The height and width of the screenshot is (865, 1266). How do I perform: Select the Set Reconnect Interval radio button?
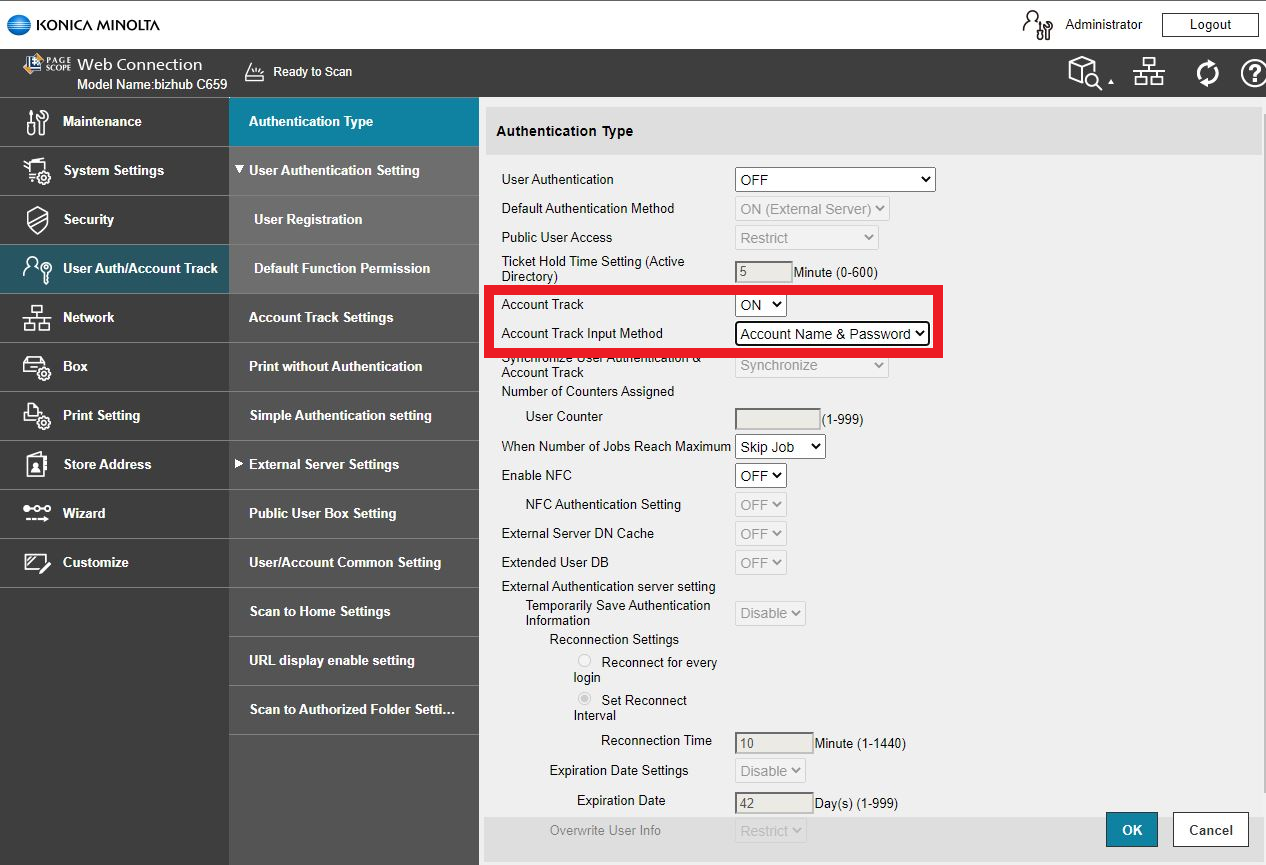coord(585,700)
